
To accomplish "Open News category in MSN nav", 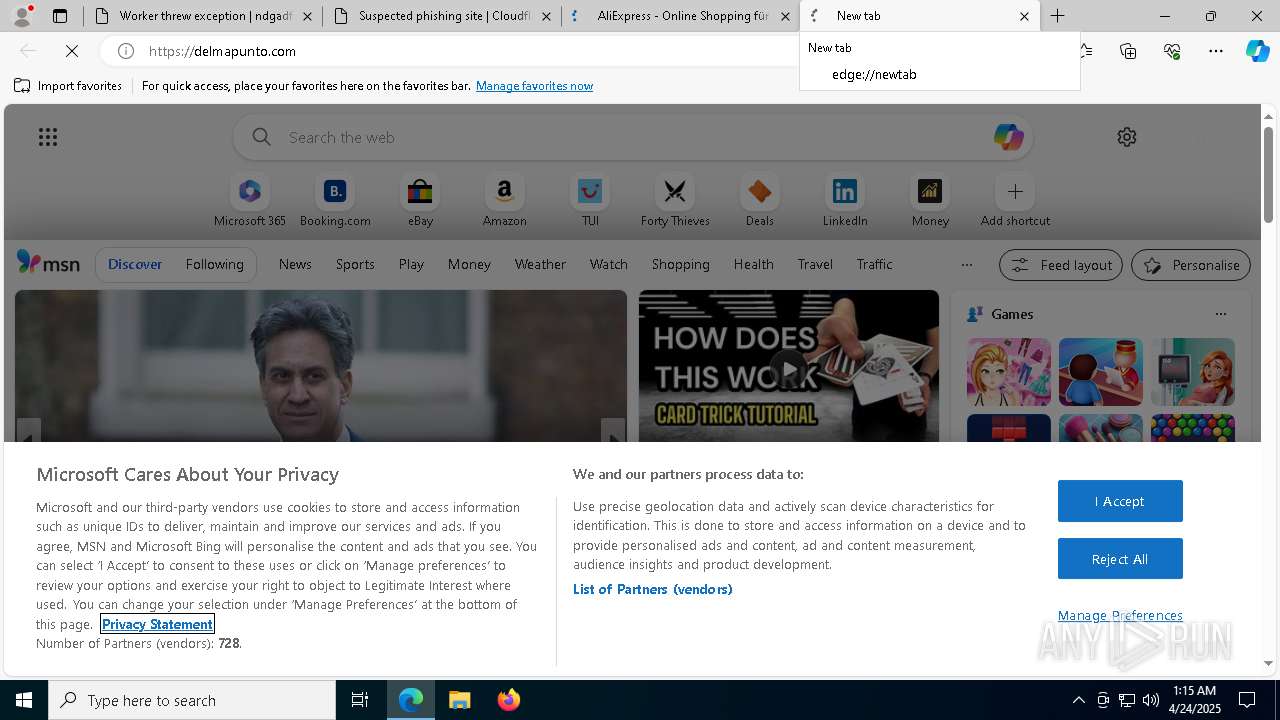I will coord(295,264).
